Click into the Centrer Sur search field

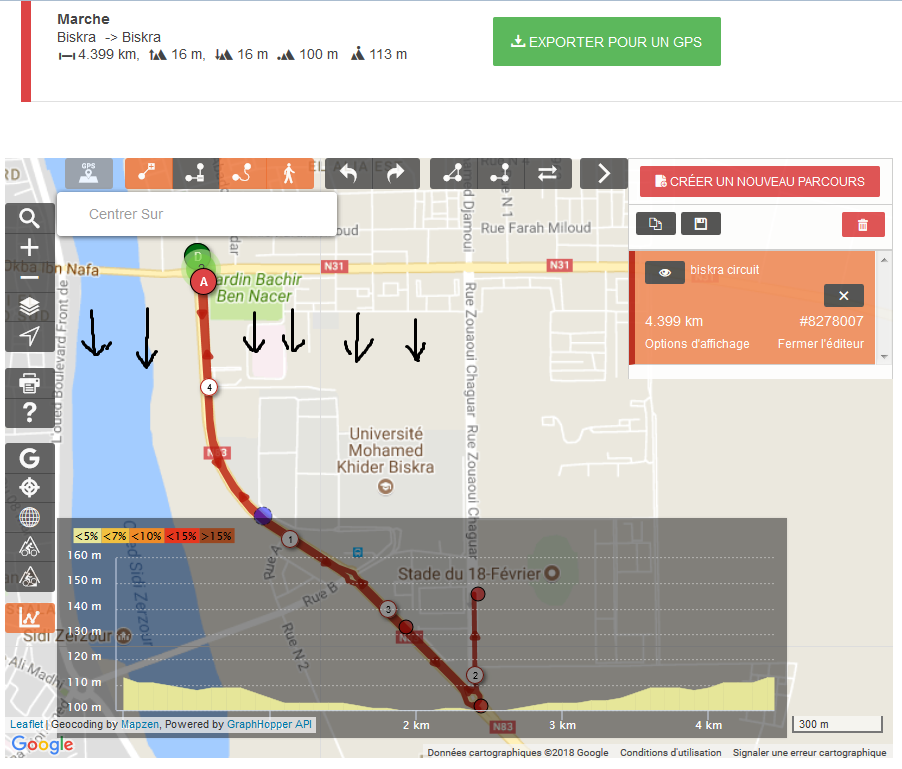tap(197, 214)
